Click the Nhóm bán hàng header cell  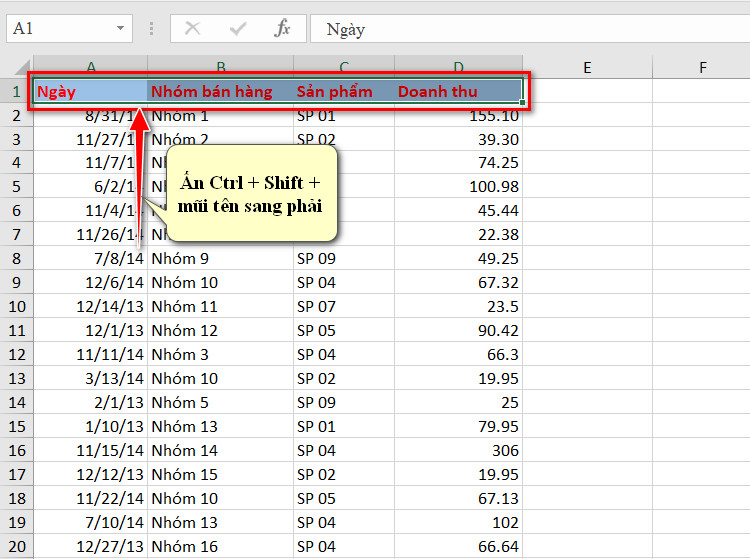click(221, 91)
